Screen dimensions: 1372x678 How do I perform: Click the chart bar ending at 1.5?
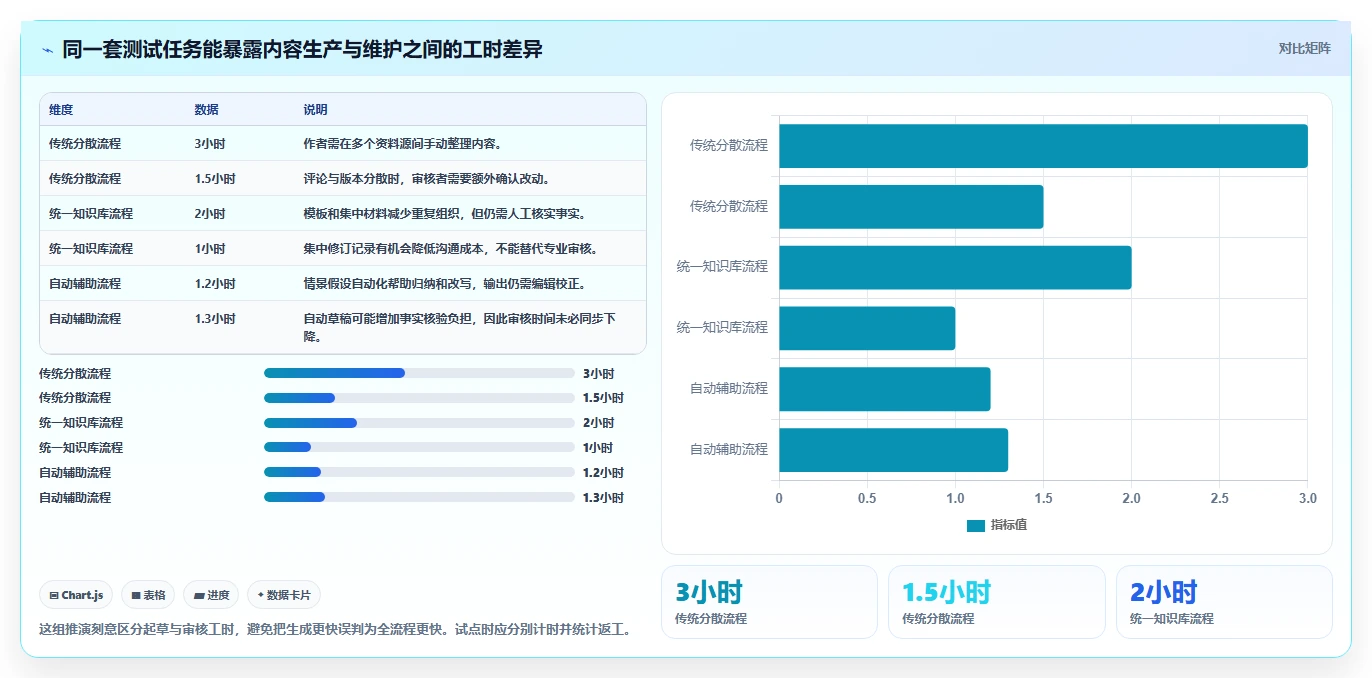(911, 207)
